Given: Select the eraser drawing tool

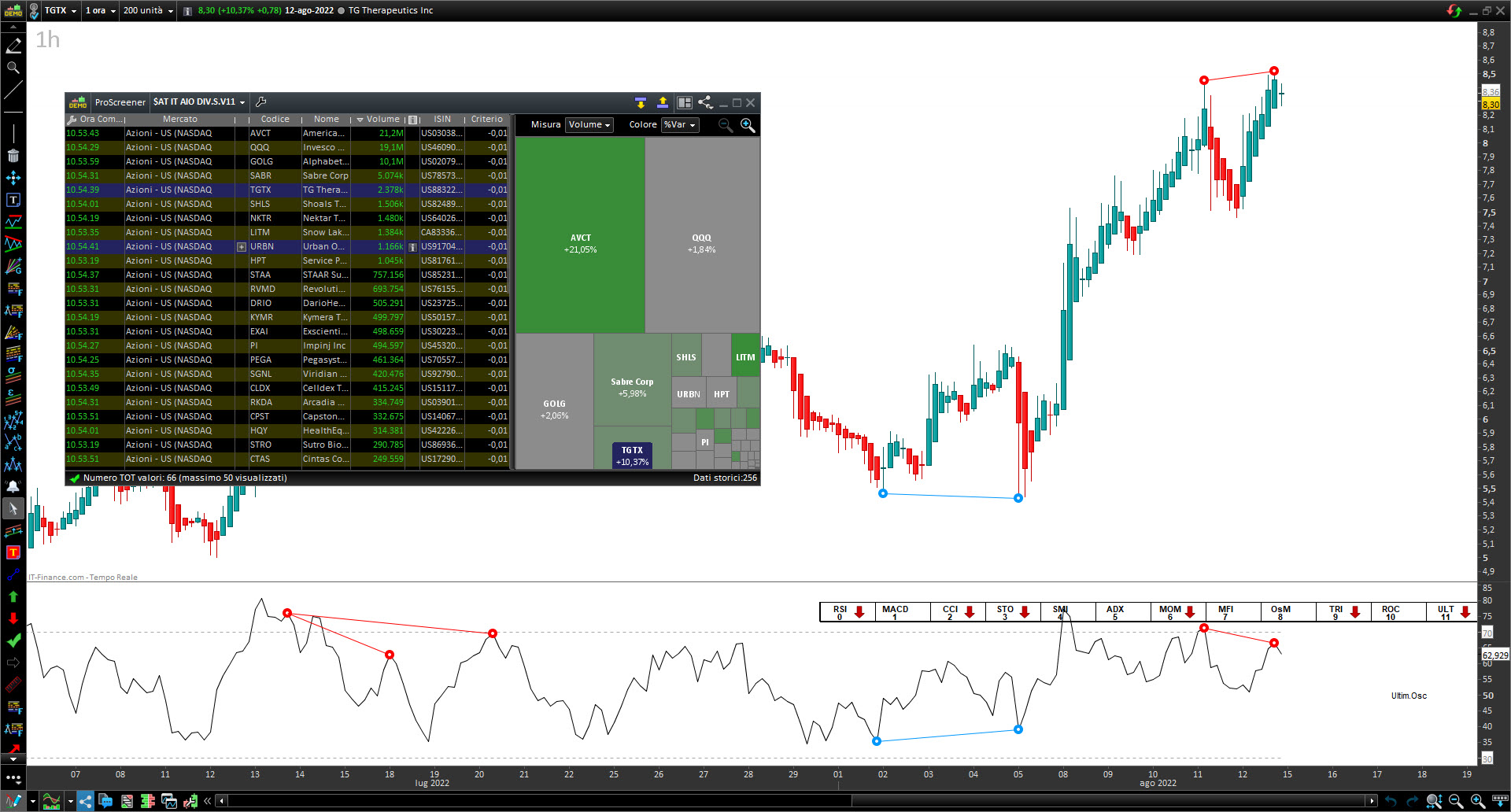Looking at the screenshot, I should (x=13, y=46).
